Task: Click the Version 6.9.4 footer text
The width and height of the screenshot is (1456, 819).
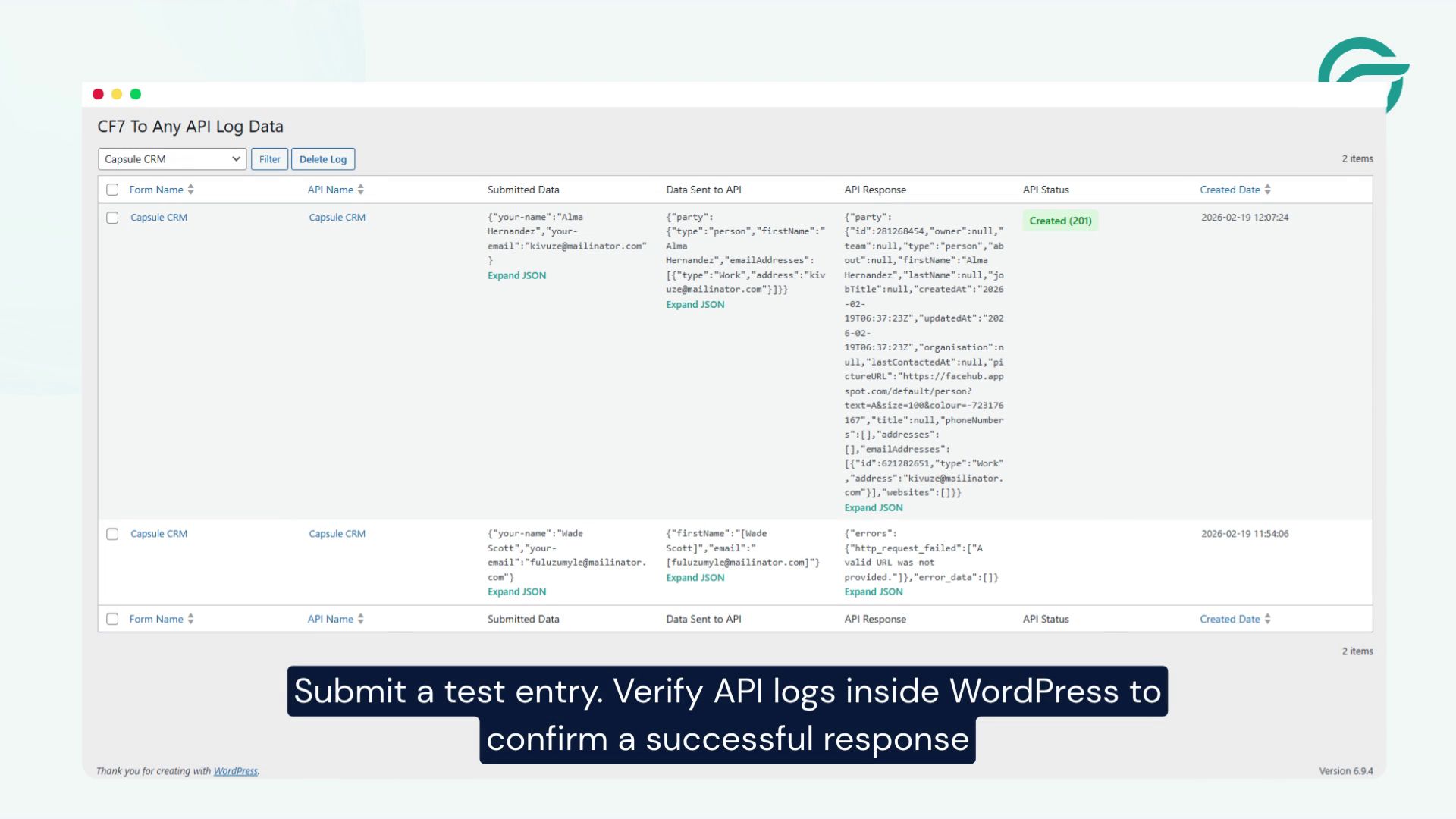Action: [1345, 771]
